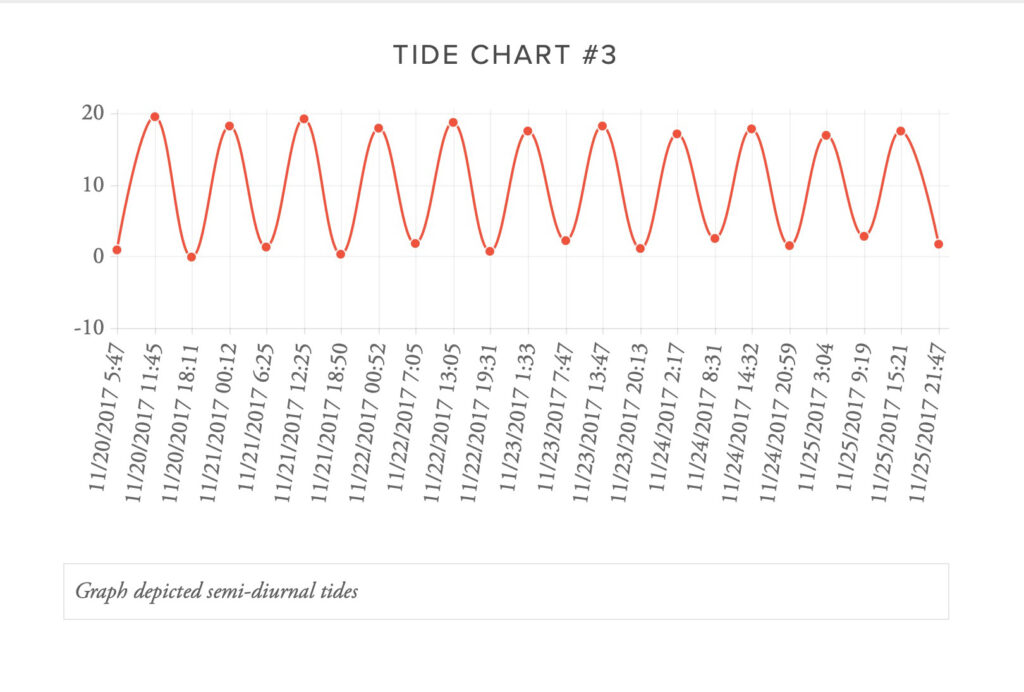Click the data point at 11/22/2017 13:05
Viewport: 1024px width, 692px height.
tap(453, 122)
